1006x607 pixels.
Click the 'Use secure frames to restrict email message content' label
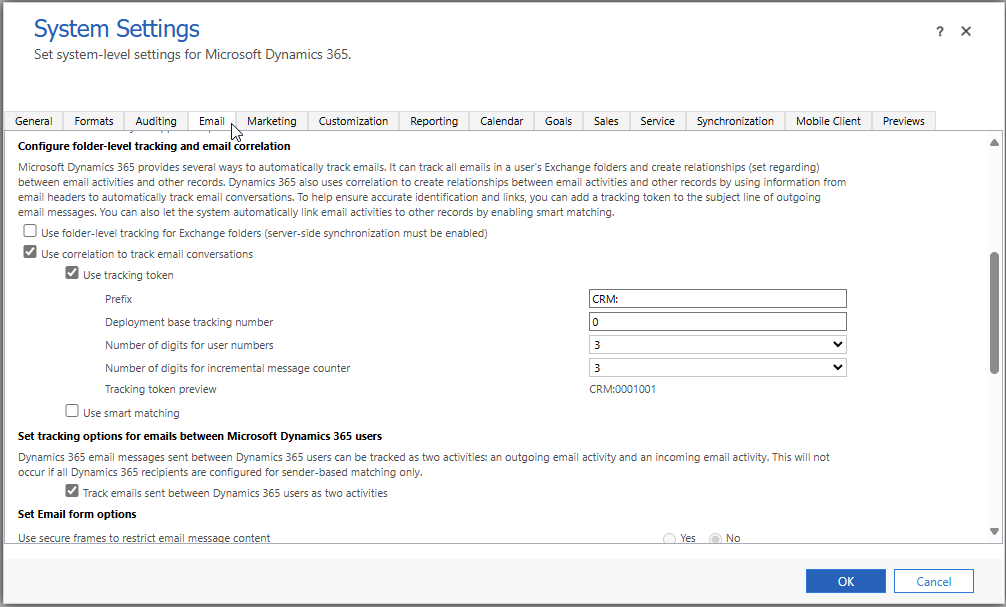pos(144,538)
